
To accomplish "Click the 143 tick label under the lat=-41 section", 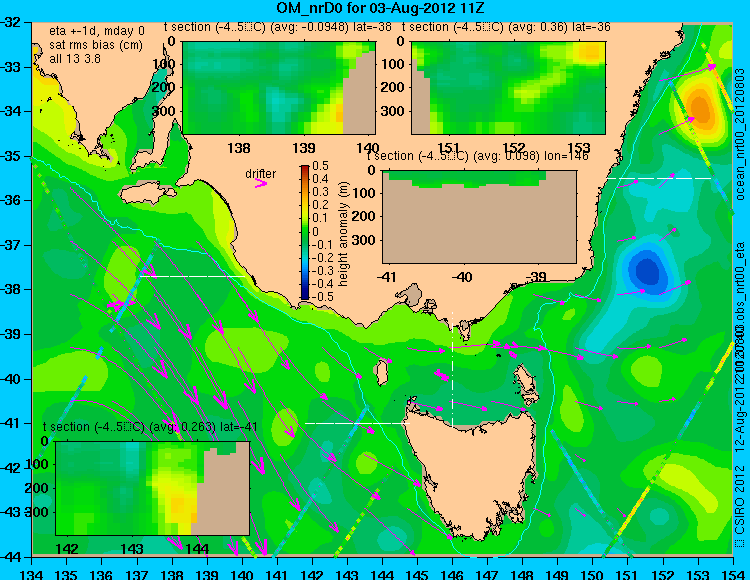I will (132, 548).
